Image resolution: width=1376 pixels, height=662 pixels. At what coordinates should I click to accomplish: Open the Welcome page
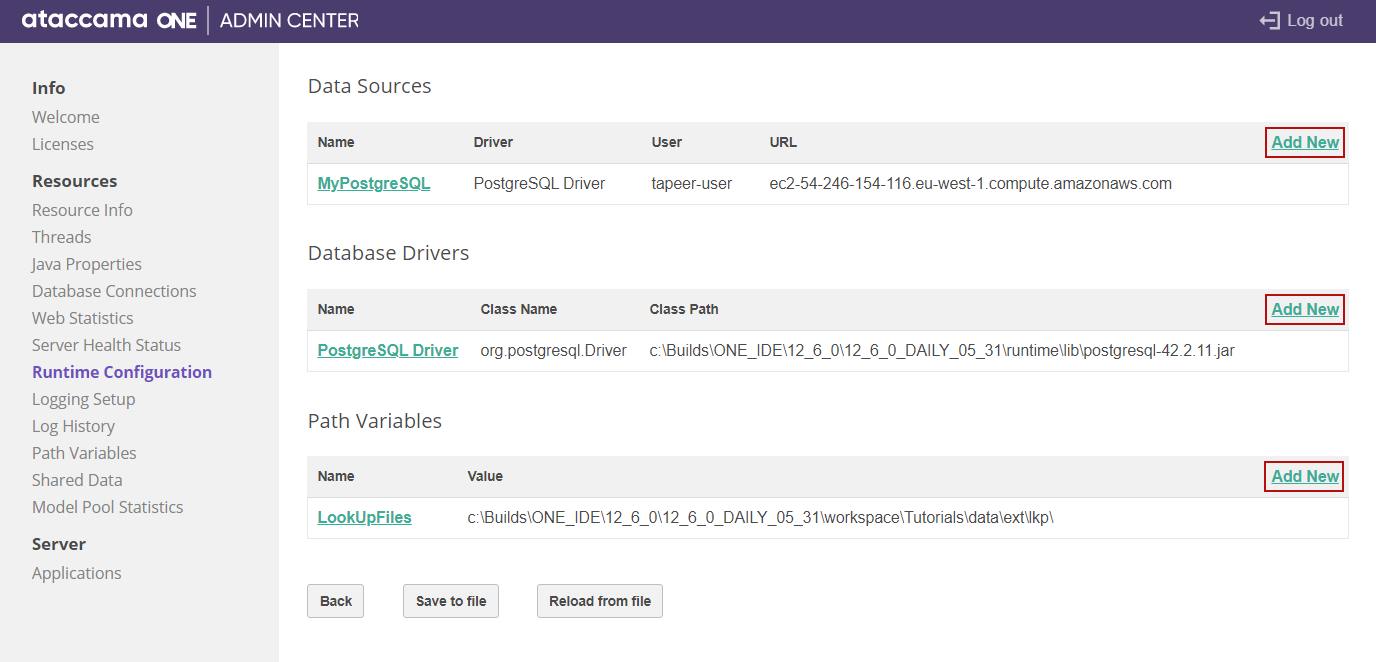[x=65, y=116]
